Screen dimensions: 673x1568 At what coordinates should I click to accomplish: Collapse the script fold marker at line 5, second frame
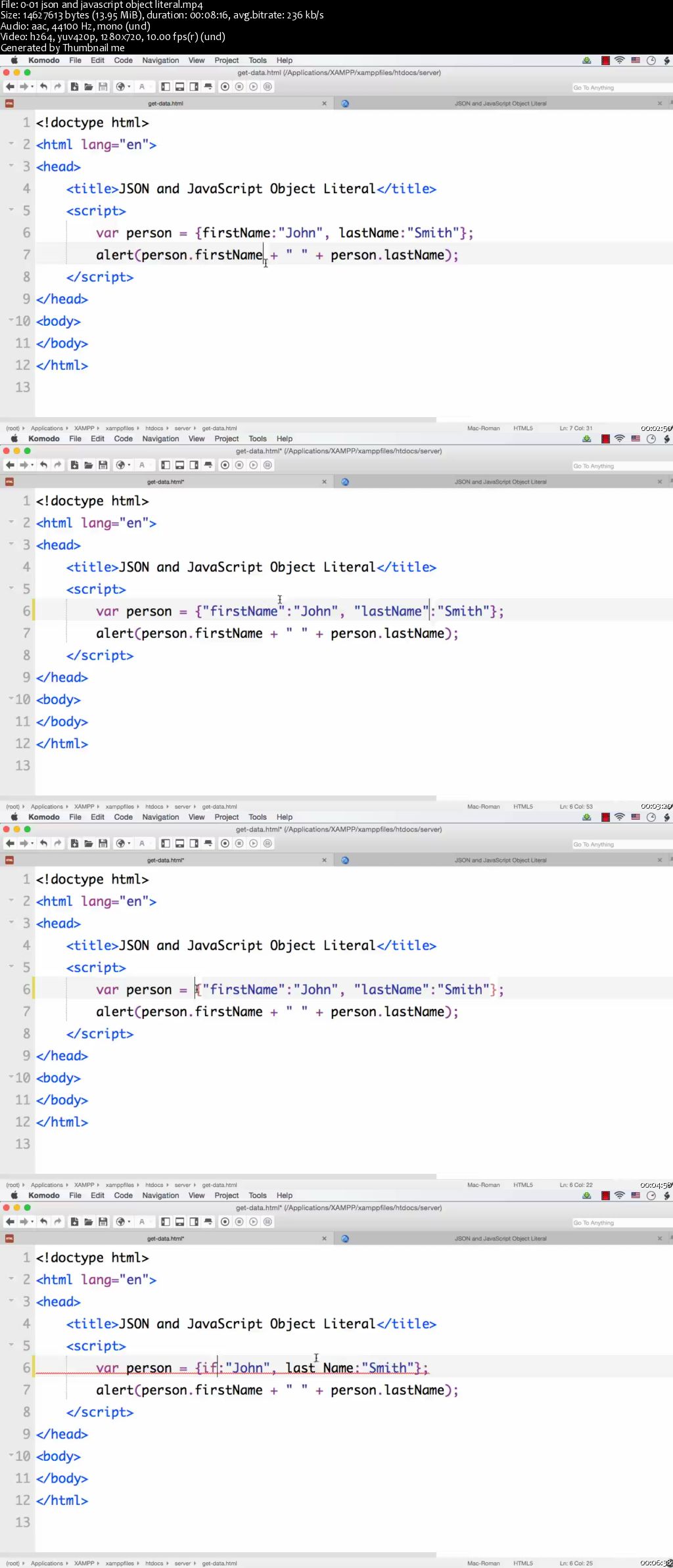(11, 587)
